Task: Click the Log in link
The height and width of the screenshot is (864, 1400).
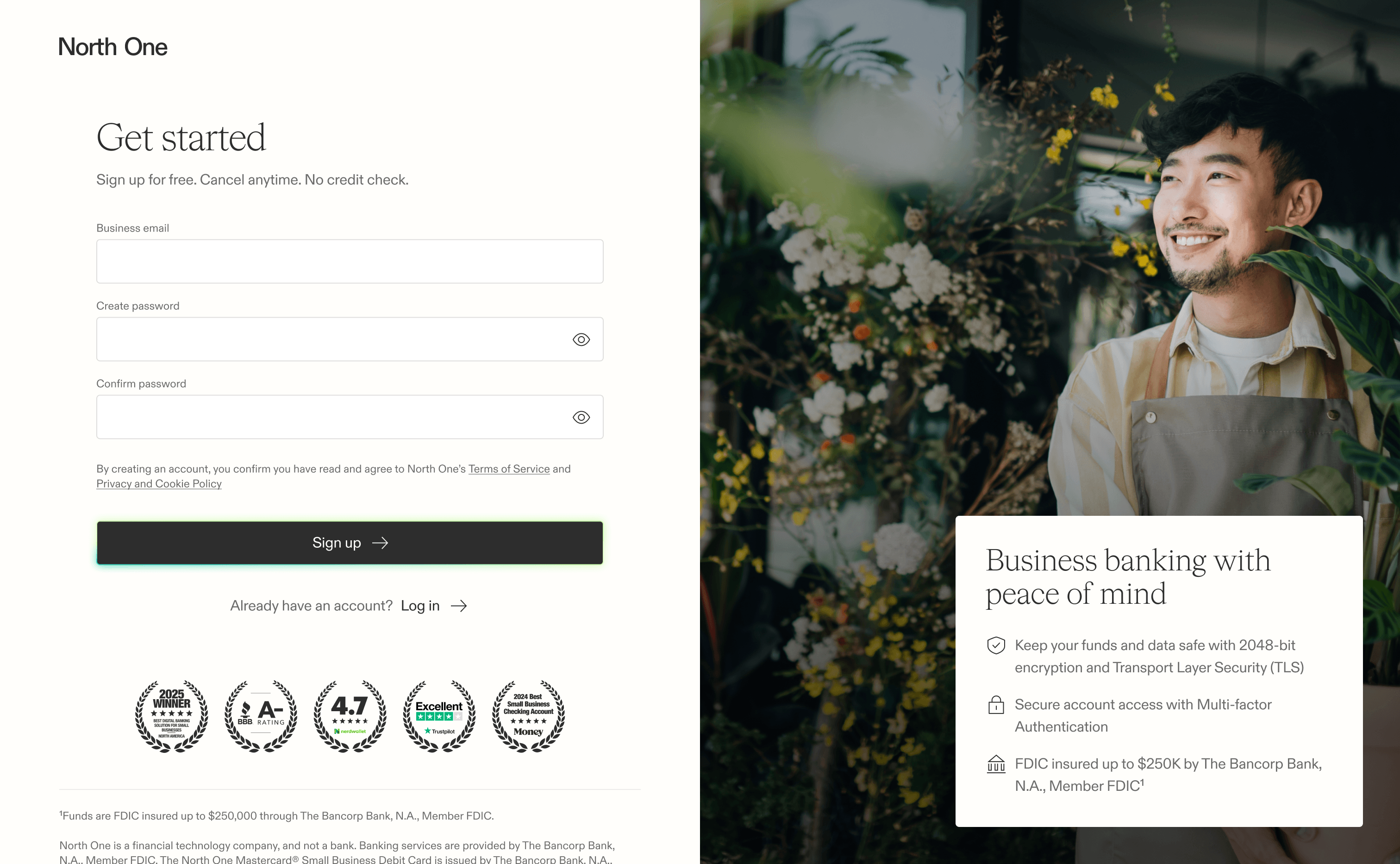Action: tap(420, 606)
